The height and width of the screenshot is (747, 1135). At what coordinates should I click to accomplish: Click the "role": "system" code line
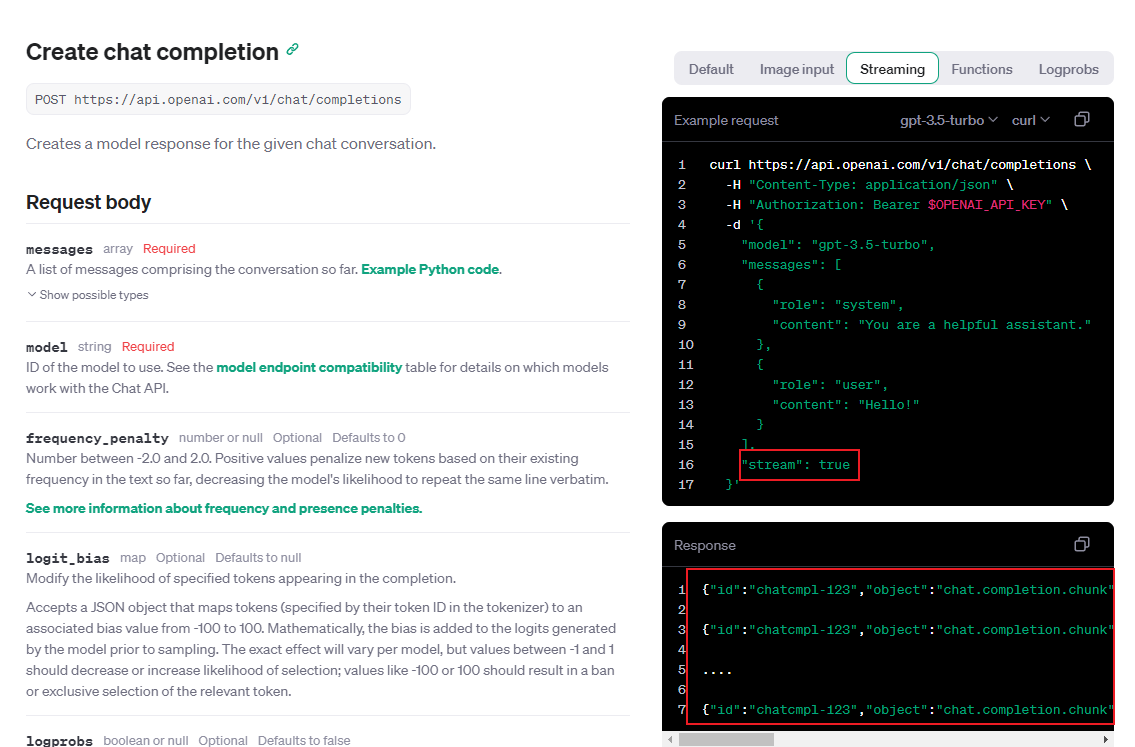[837, 305]
